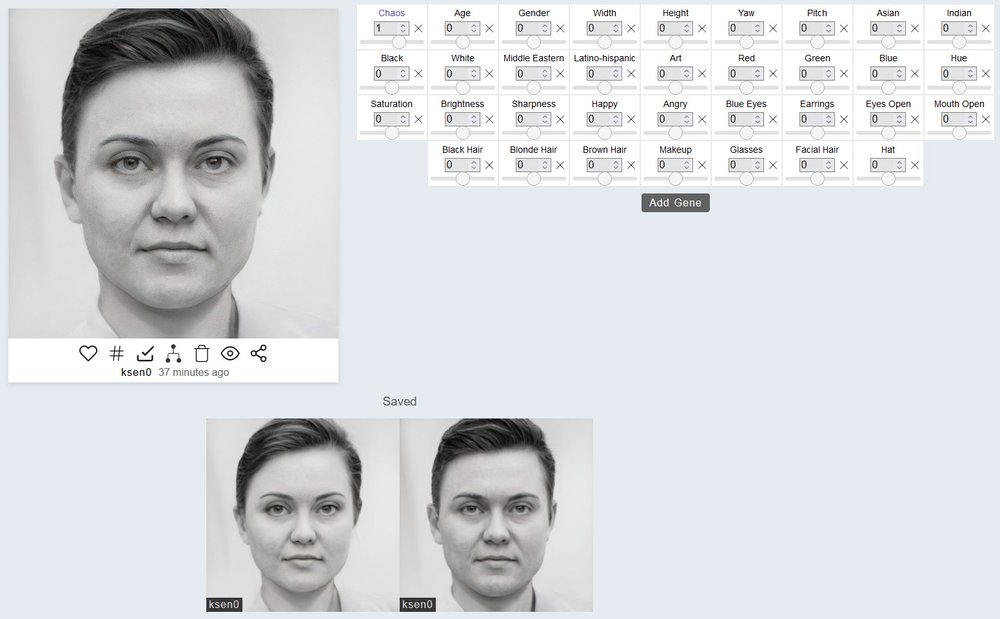The height and width of the screenshot is (619, 1000).
Task: Click ksen0 label on right saved image
Action: click(x=417, y=604)
